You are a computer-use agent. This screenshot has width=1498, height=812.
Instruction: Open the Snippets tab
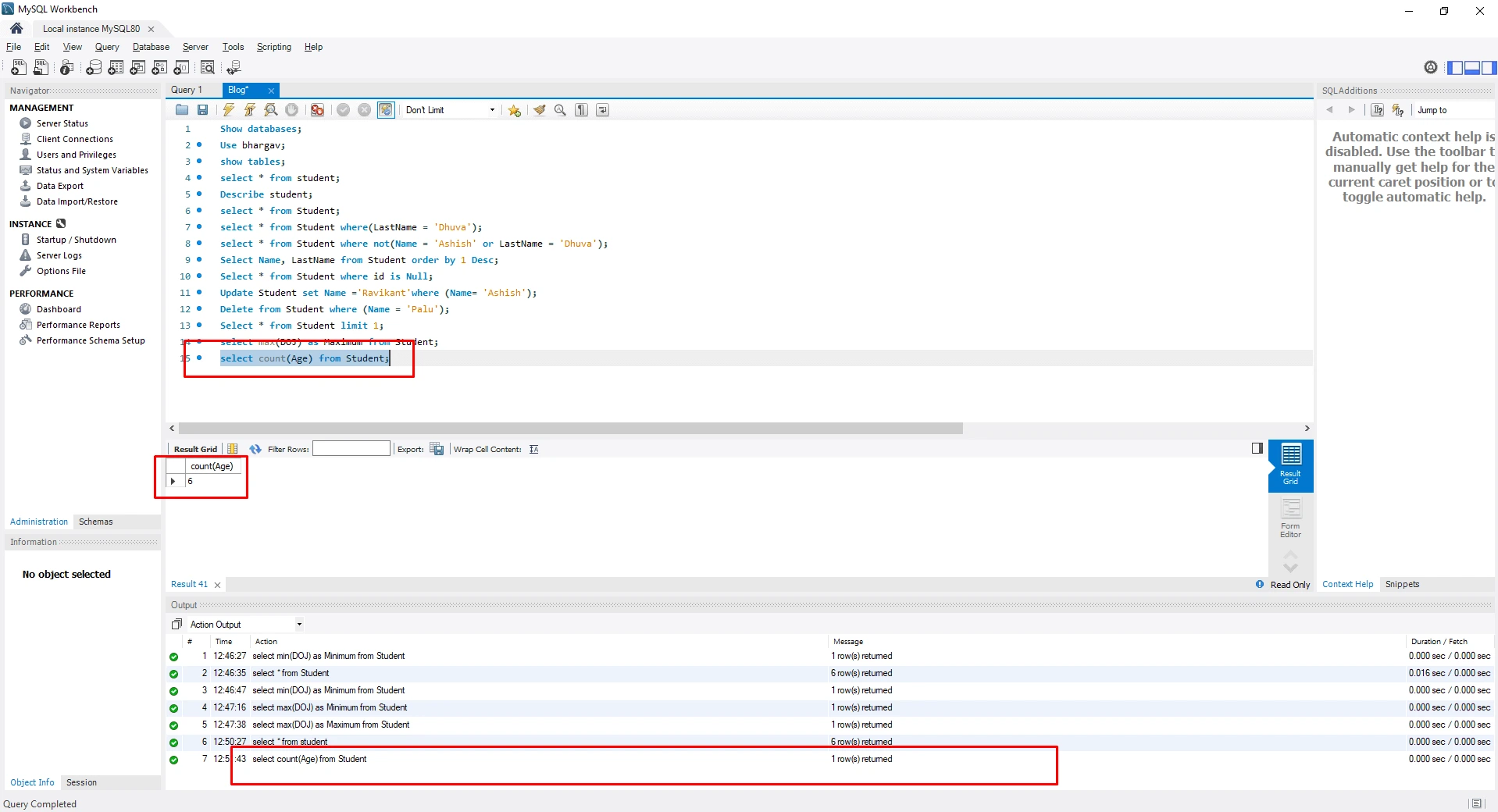coord(1402,584)
